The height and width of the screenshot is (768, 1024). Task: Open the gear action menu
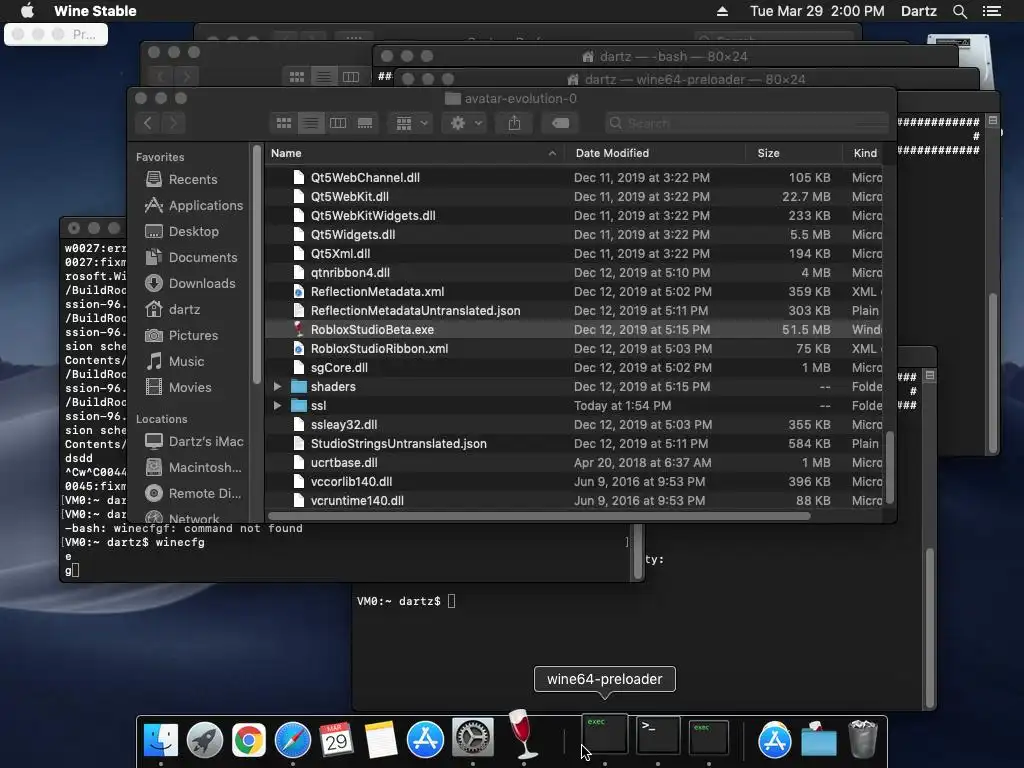pyautogui.click(x=466, y=123)
